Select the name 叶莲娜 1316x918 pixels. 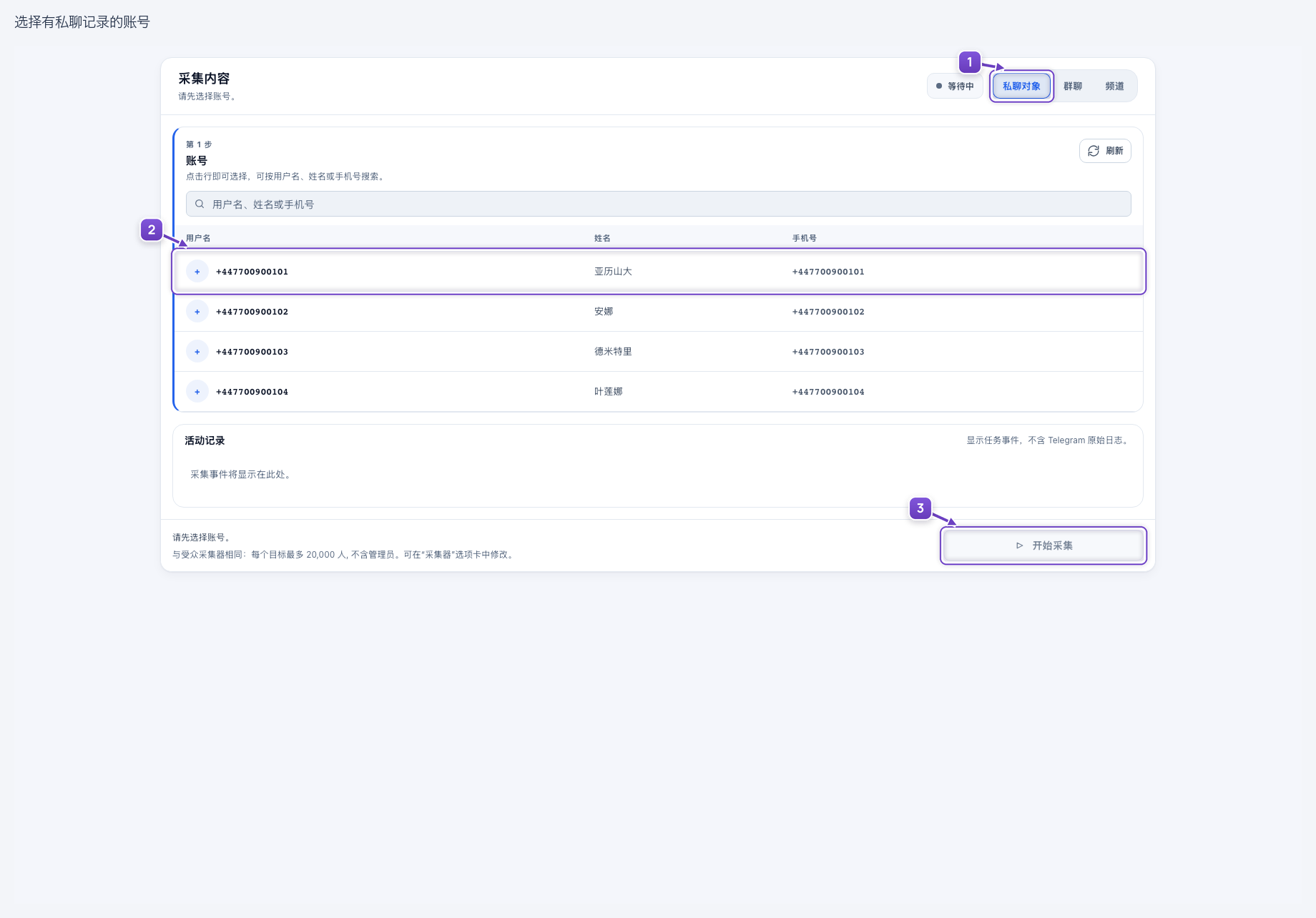click(609, 392)
